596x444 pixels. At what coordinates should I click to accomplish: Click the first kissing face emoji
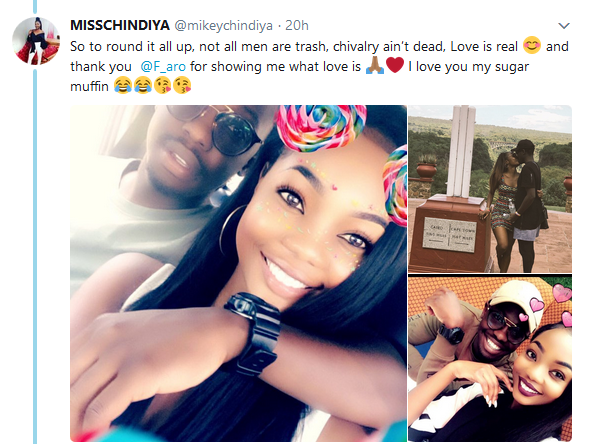(162, 86)
